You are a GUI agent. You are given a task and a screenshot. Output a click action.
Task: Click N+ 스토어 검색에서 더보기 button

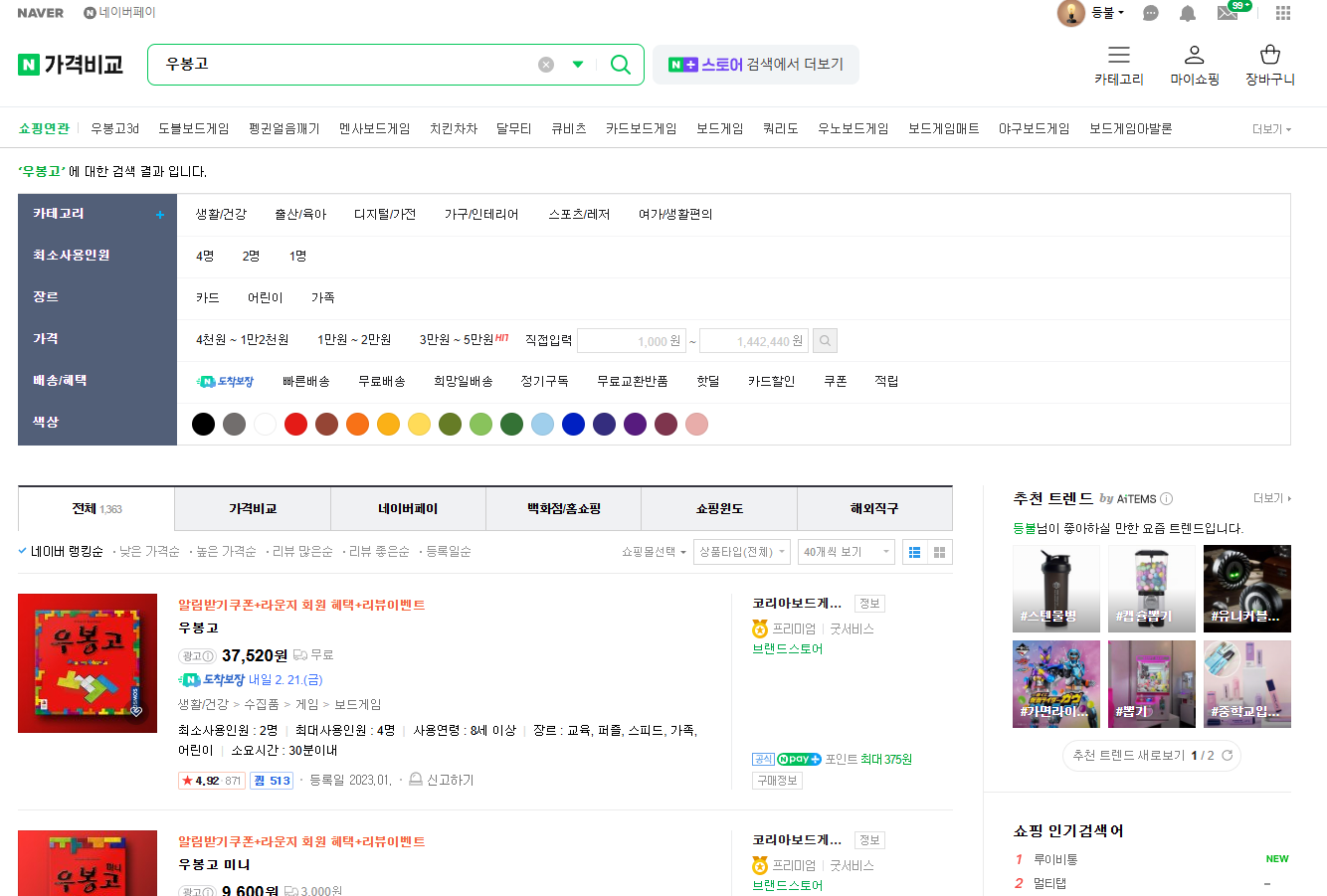pos(756,65)
